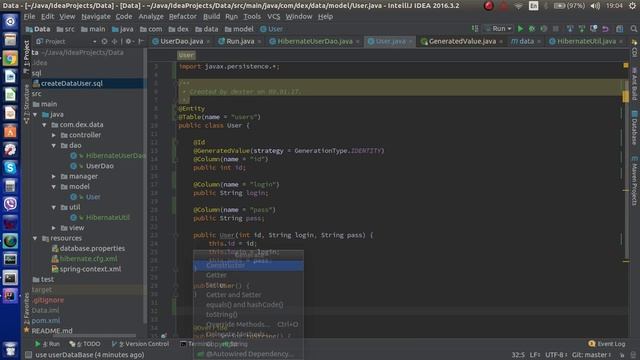Collapse the dao package
Viewport: 640px width, 360px height.
pos(54,146)
